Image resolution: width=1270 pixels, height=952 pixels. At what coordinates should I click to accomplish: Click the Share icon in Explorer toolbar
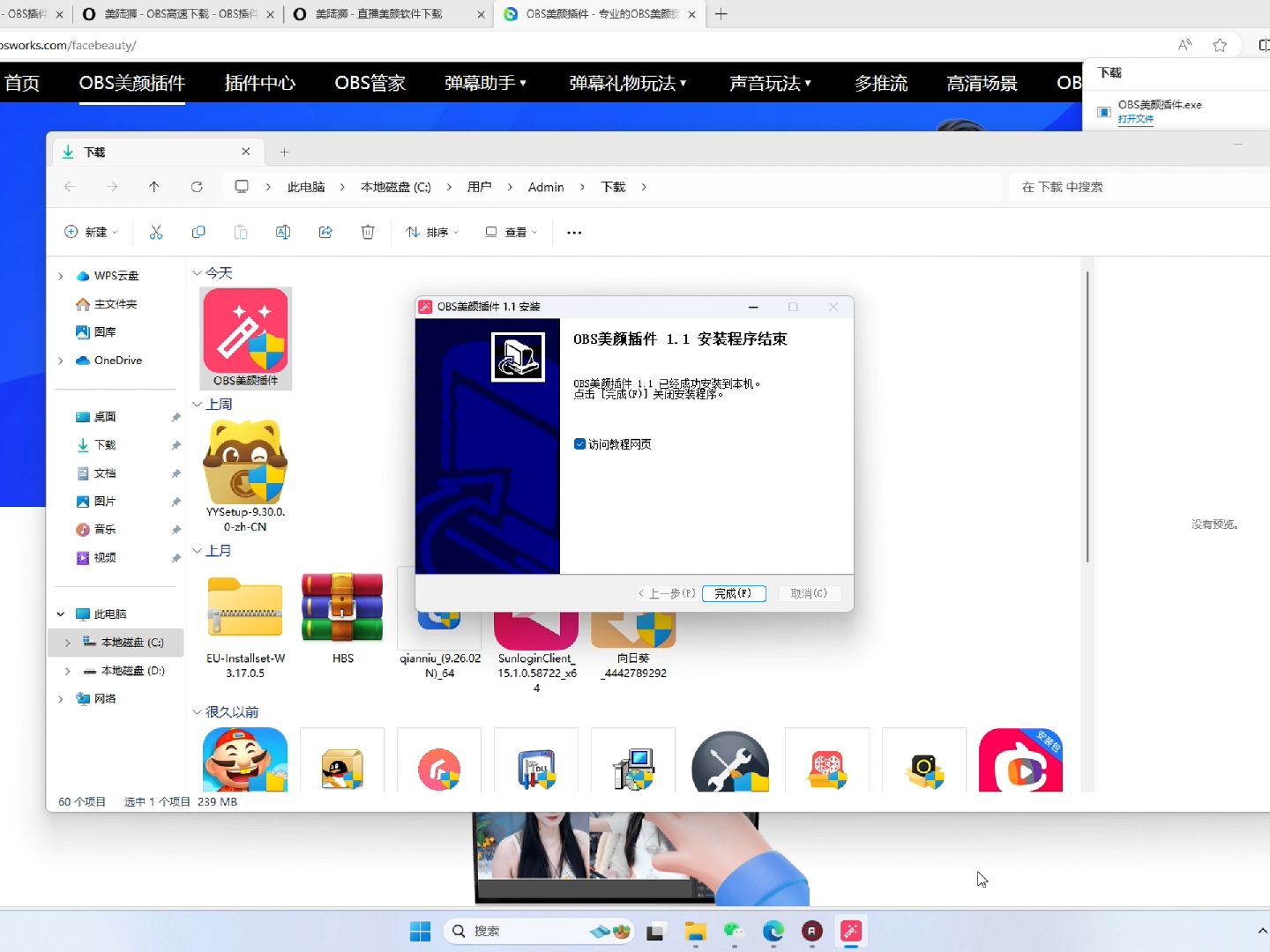point(325,232)
